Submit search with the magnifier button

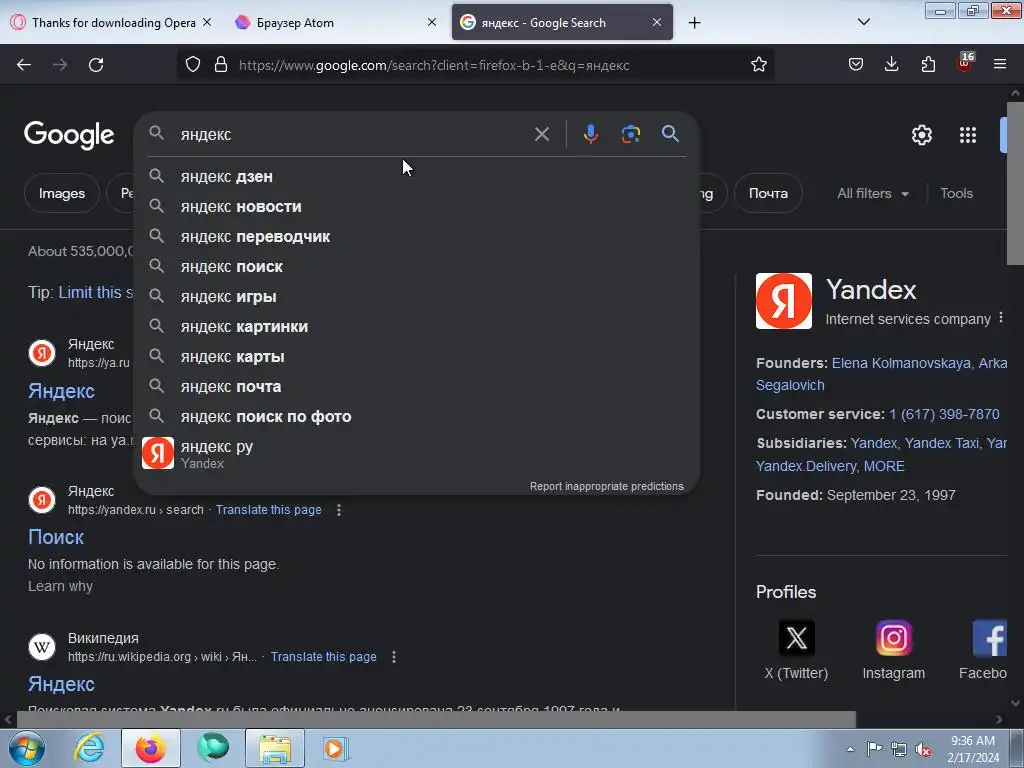coord(670,134)
